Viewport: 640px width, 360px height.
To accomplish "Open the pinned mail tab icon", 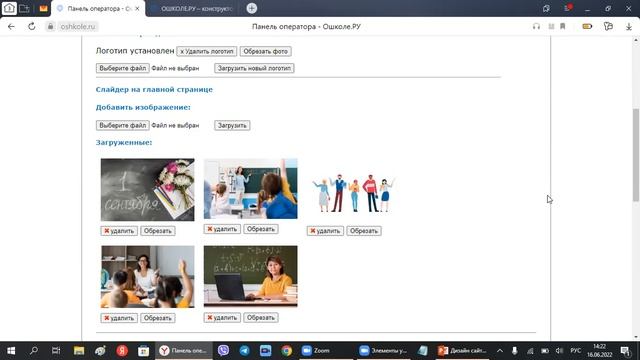I will 43,8.
